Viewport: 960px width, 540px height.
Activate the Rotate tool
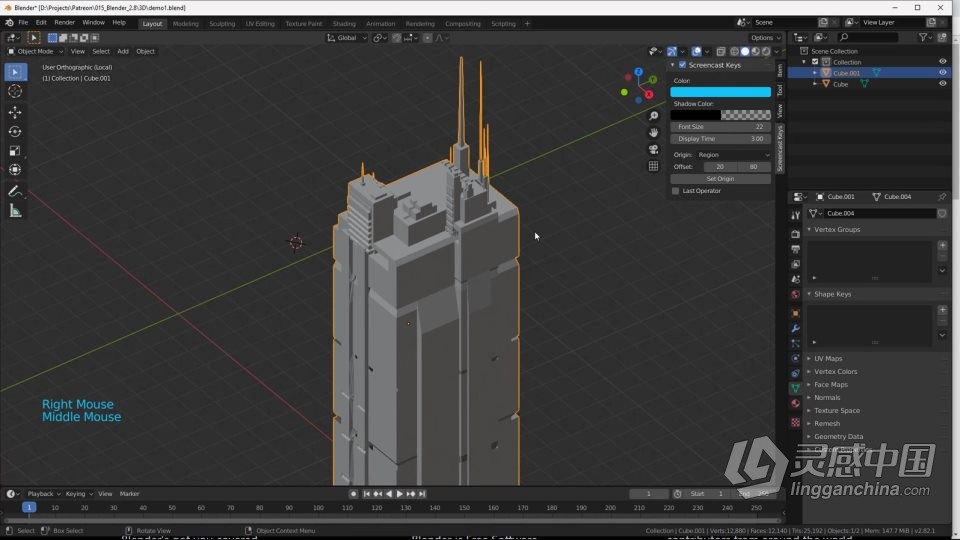(x=15, y=132)
